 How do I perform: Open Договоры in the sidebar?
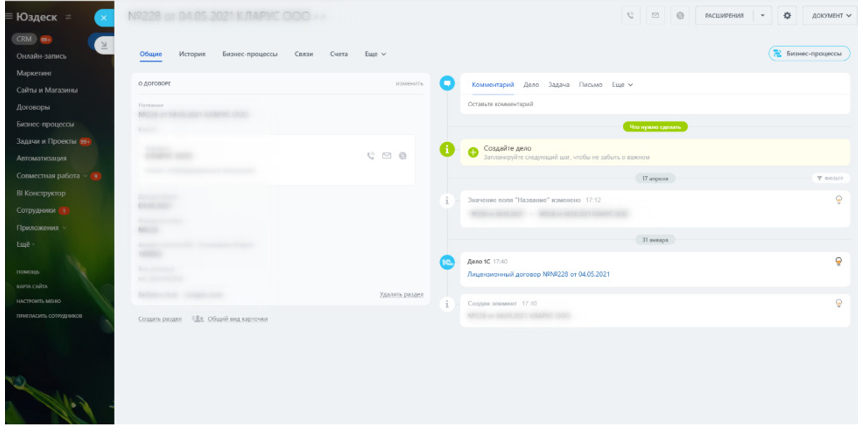(33, 107)
